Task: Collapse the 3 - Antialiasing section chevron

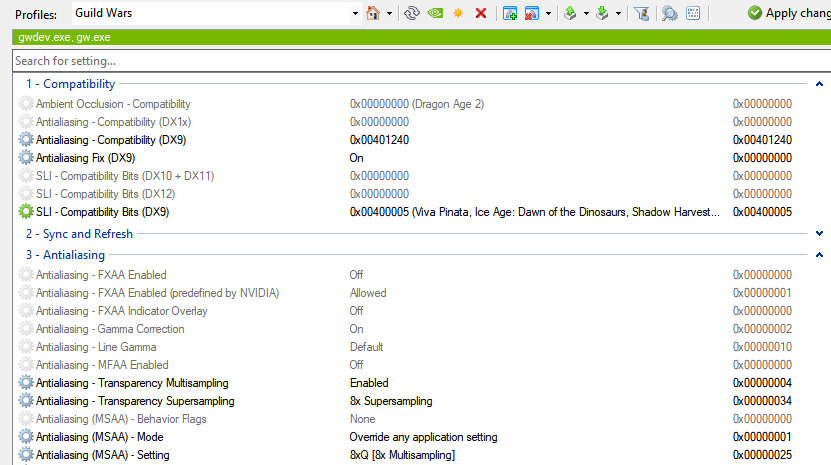Action: (x=819, y=255)
